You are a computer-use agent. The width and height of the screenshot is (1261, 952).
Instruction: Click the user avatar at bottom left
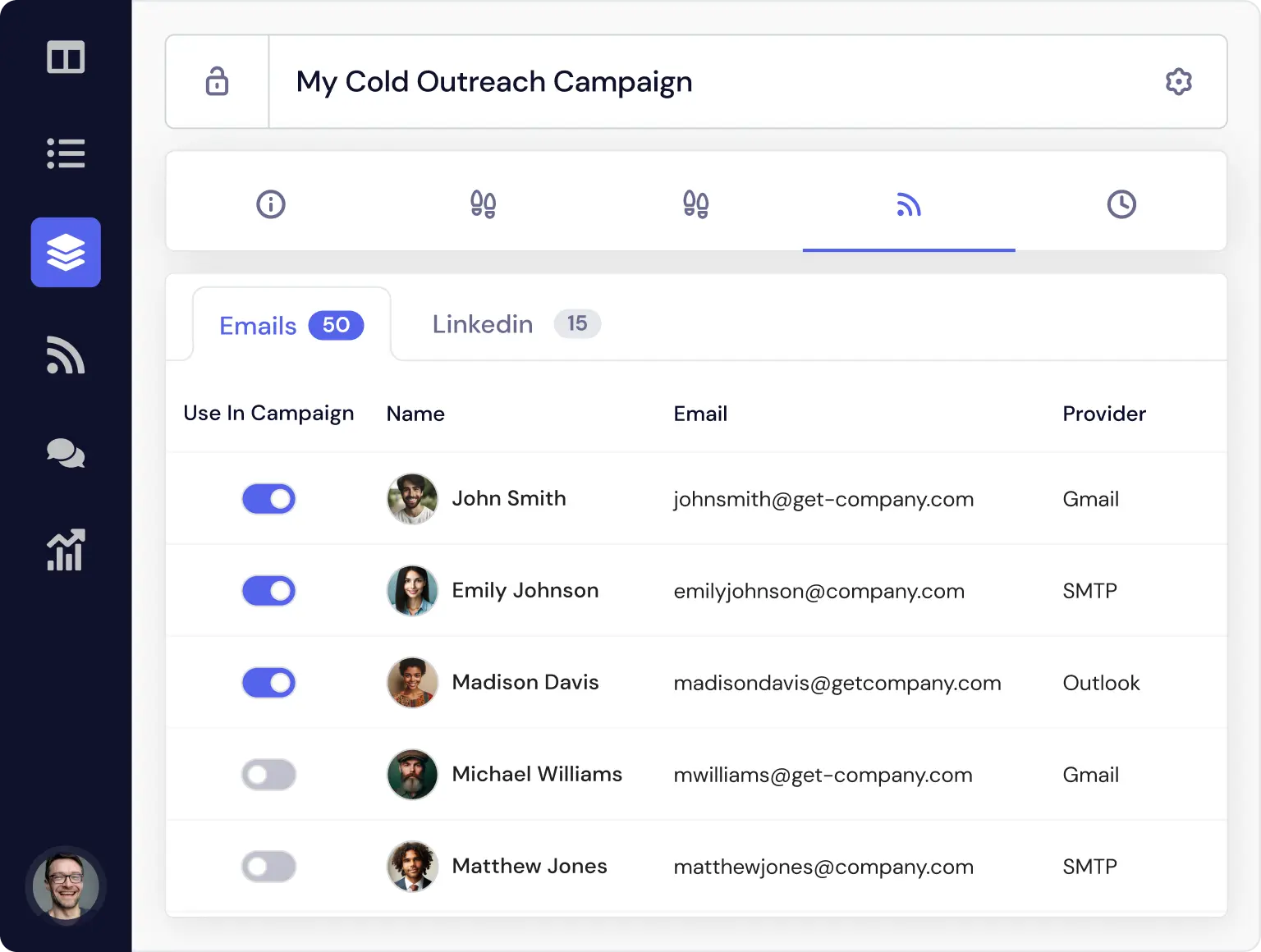66,886
